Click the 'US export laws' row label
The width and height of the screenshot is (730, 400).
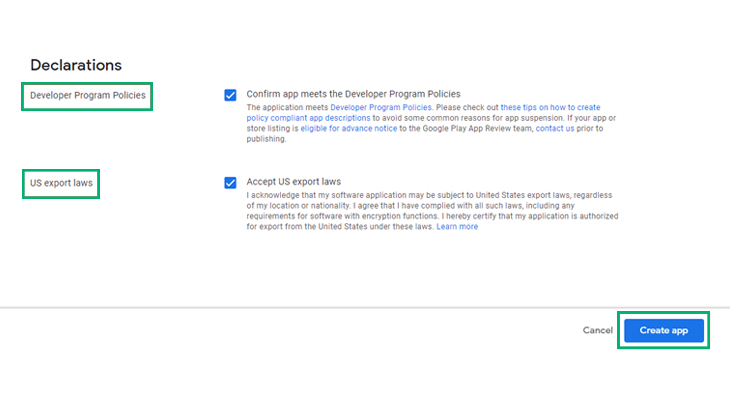point(61,183)
